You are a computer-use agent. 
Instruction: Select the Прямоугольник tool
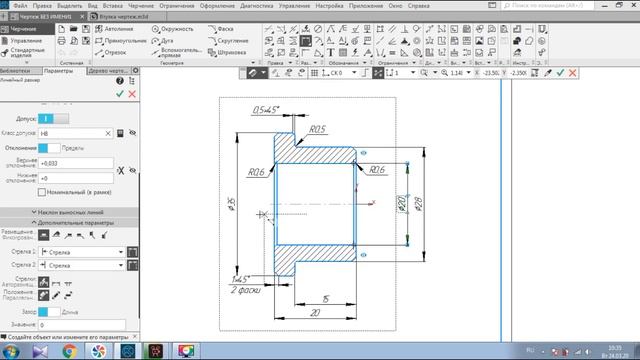click(120, 41)
